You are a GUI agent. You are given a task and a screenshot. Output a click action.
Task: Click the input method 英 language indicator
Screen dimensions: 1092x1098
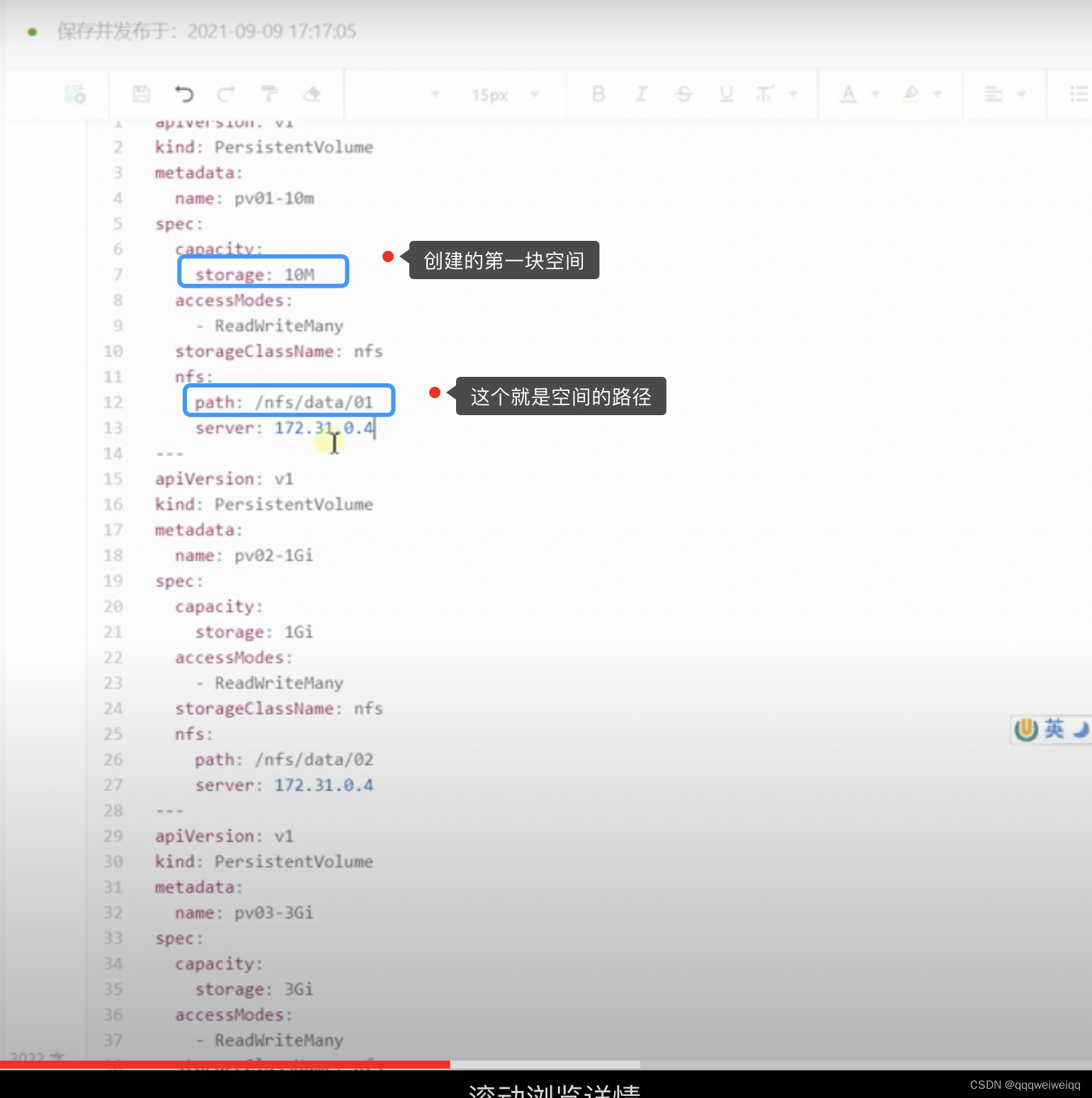pyautogui.click(x=1054, y=729)
